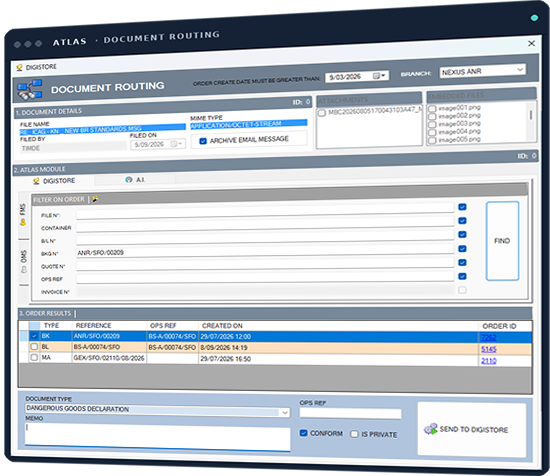Check image001.png embedded file
Screen dimensions: 550x476
pyautogui.click(x=432, y=108)
